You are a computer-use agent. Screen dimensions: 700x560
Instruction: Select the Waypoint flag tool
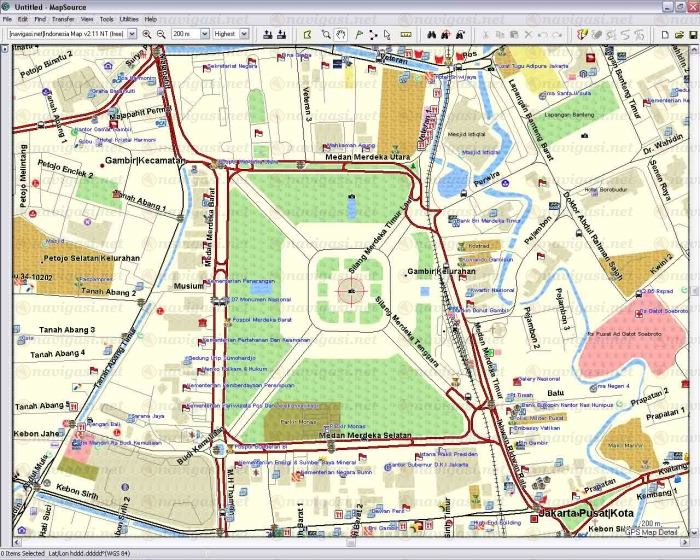tap(357, 34)
